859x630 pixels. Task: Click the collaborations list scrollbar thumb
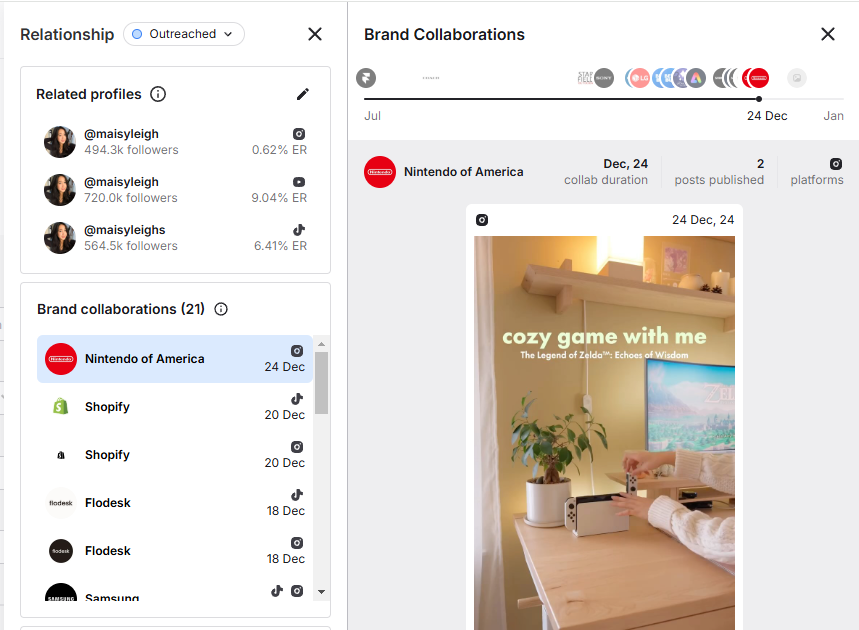point(322,383)
